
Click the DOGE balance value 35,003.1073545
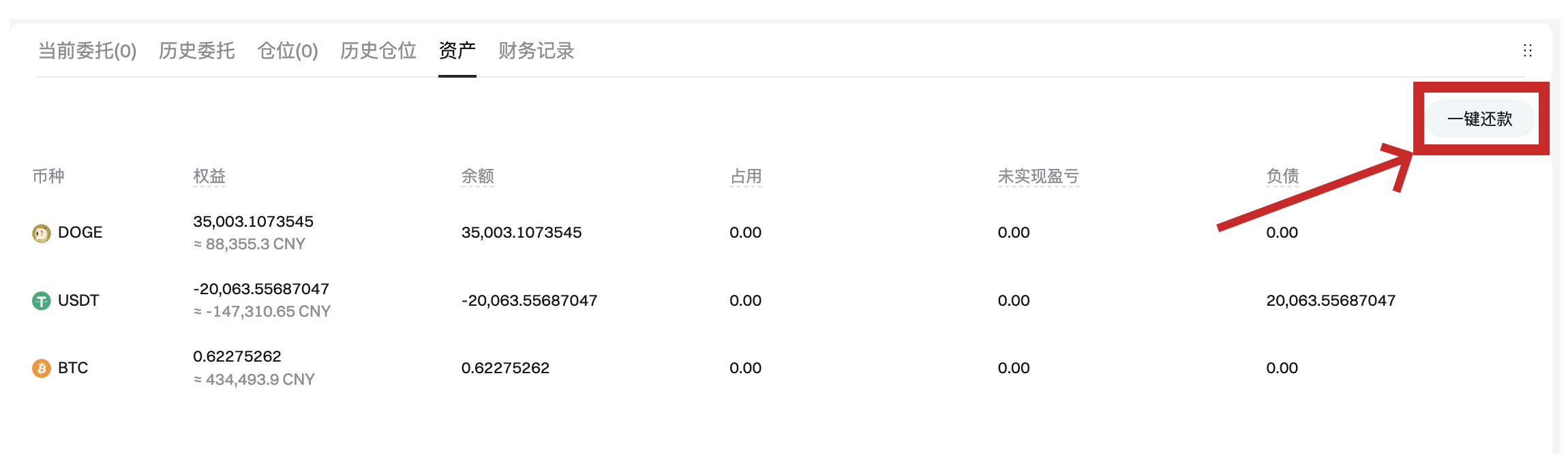(x=521, y=233)
